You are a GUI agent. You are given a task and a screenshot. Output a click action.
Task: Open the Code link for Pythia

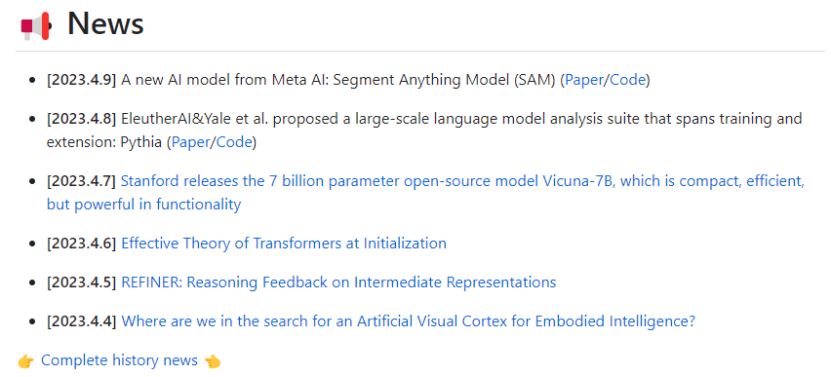click(234, 143)
